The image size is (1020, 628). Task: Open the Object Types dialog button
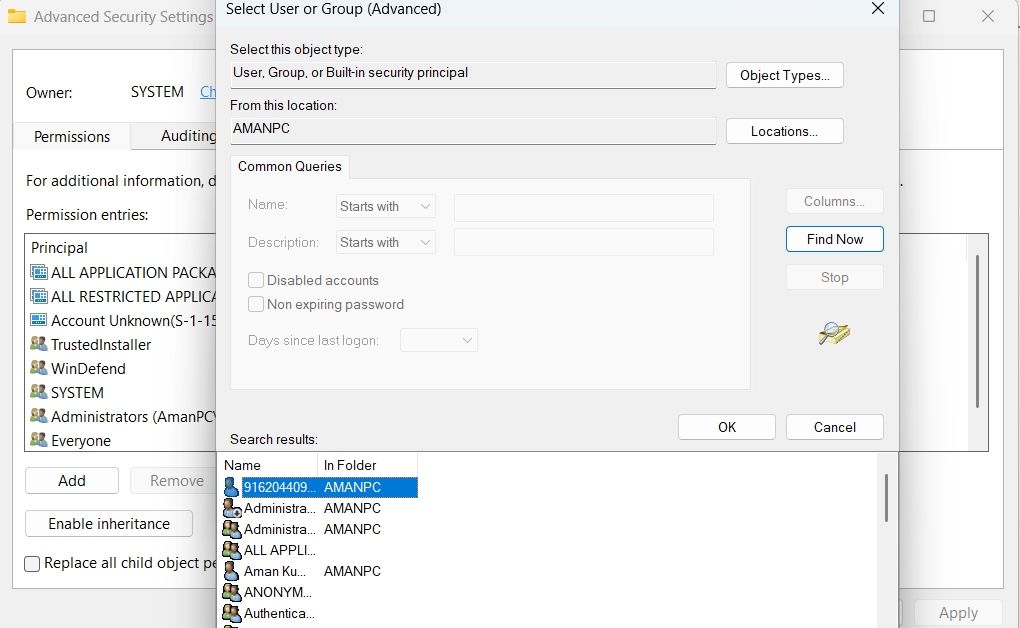(x=784, y=76)
